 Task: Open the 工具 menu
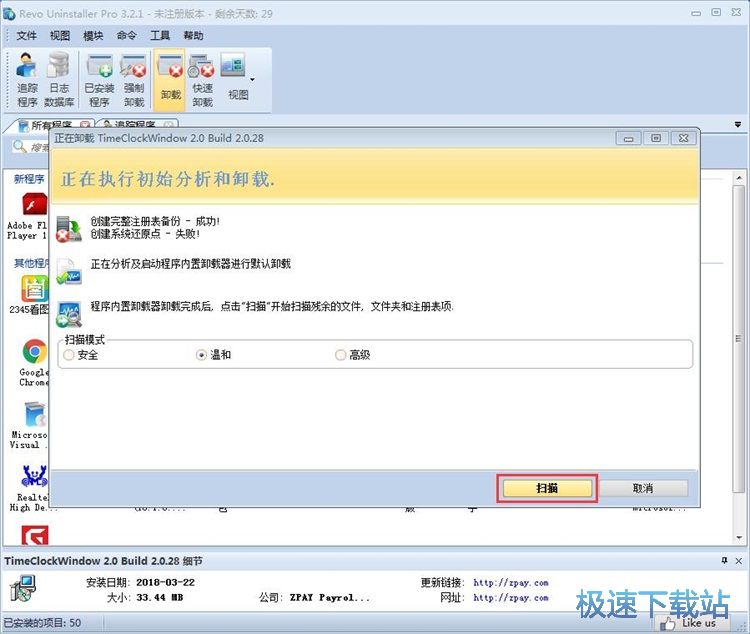coord(160,35)
